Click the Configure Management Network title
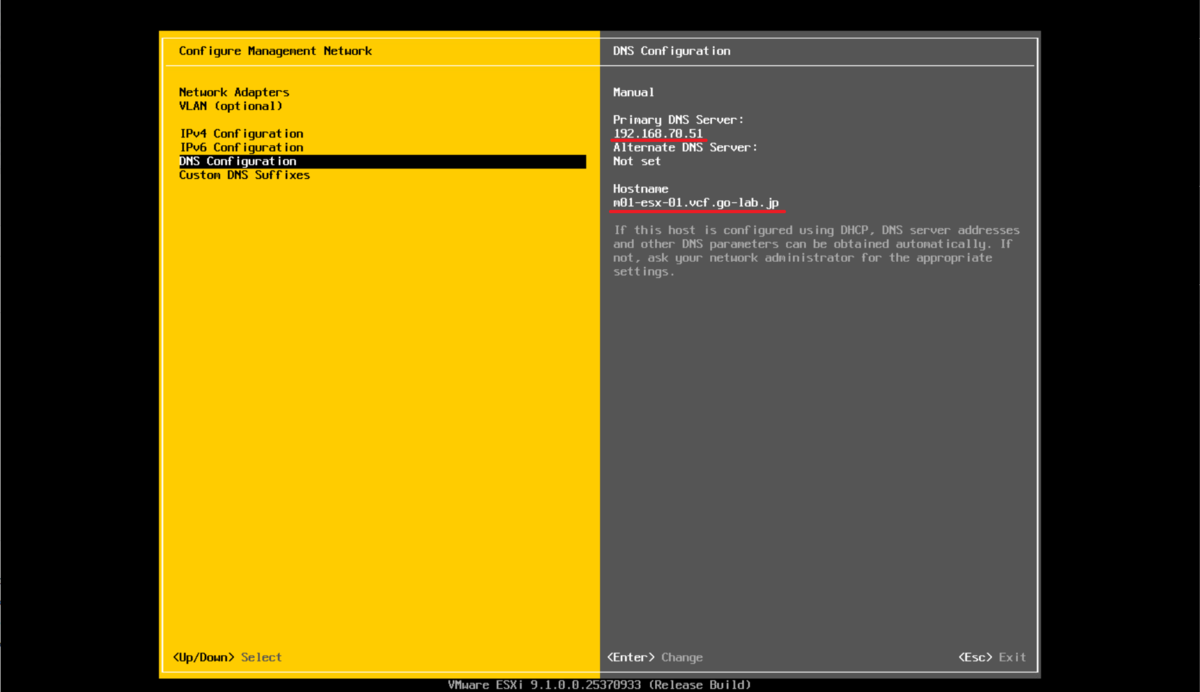 point(275,51)
